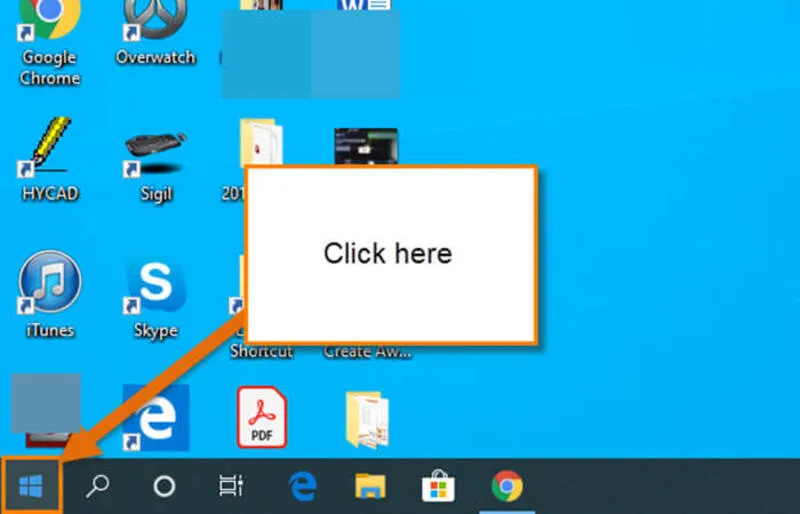800x514 pixels.
Task: Select the PDF file desktop icon
Action: pyautogui.click(x=262, y=417)
